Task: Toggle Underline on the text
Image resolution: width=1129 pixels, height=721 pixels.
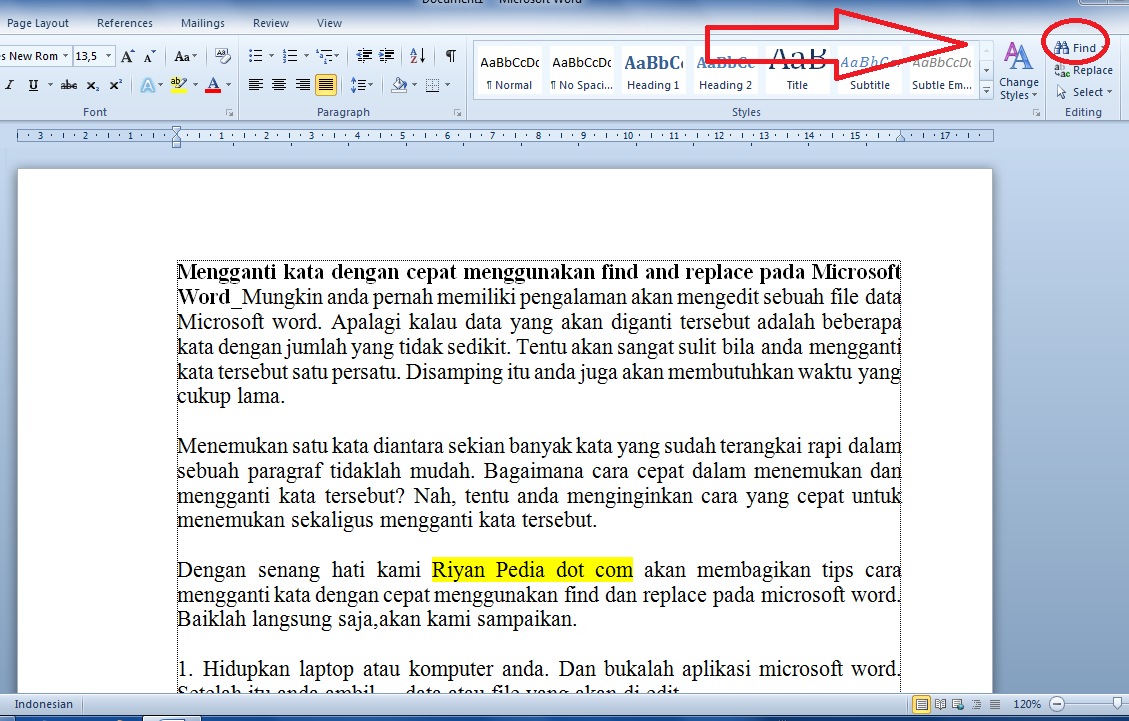Action: coord(33,85)
